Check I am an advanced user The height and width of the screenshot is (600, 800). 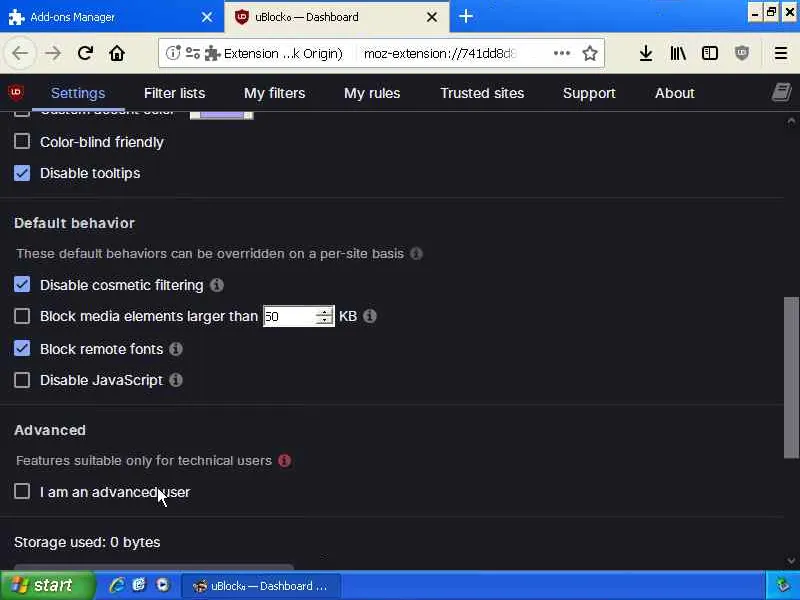[x=22, y=491]
